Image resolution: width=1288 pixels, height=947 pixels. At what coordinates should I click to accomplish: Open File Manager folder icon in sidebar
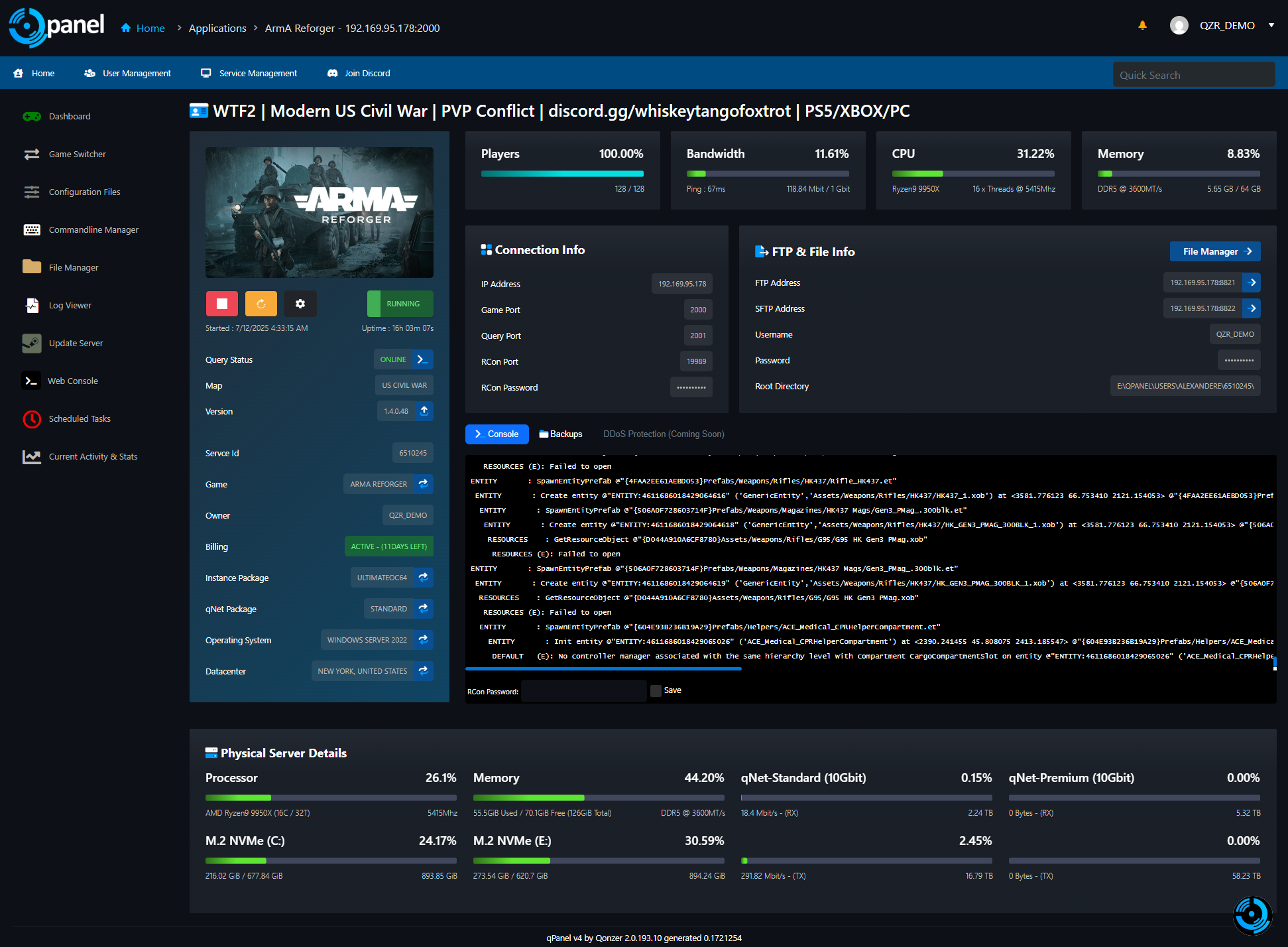click(x=32, y=267)
